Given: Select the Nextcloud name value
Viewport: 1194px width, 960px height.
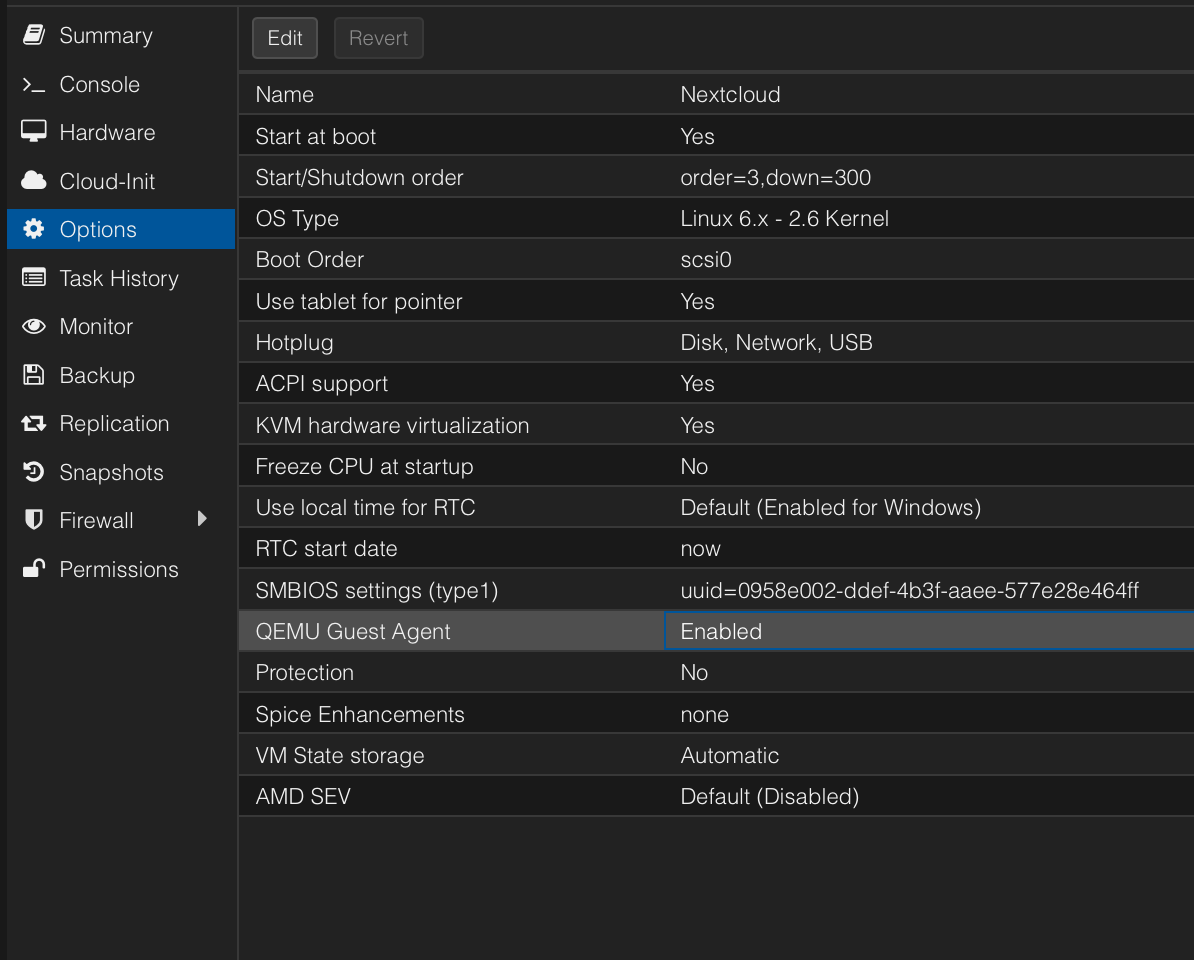Looking at the screenshot, I should 730,94.
